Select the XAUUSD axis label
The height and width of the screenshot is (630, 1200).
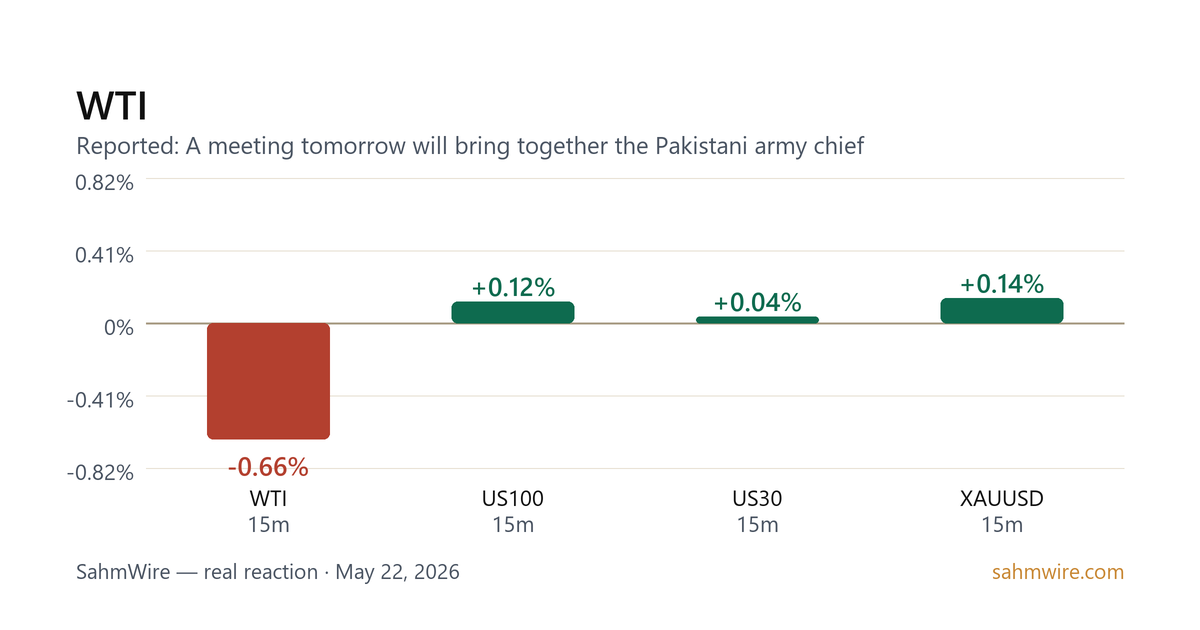tap(1002, 498)
